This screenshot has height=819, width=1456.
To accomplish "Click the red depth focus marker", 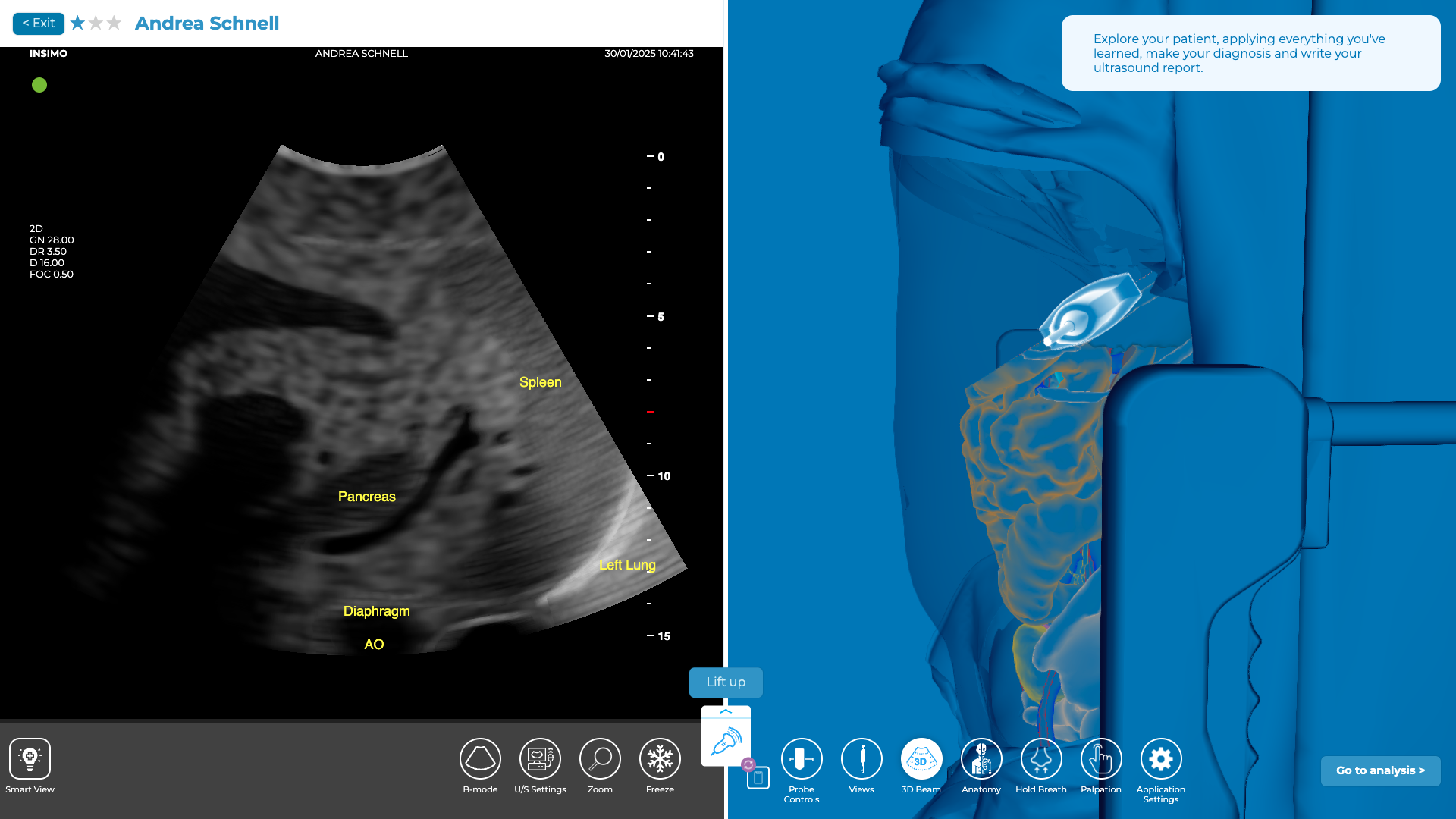I will pos(651,412).
